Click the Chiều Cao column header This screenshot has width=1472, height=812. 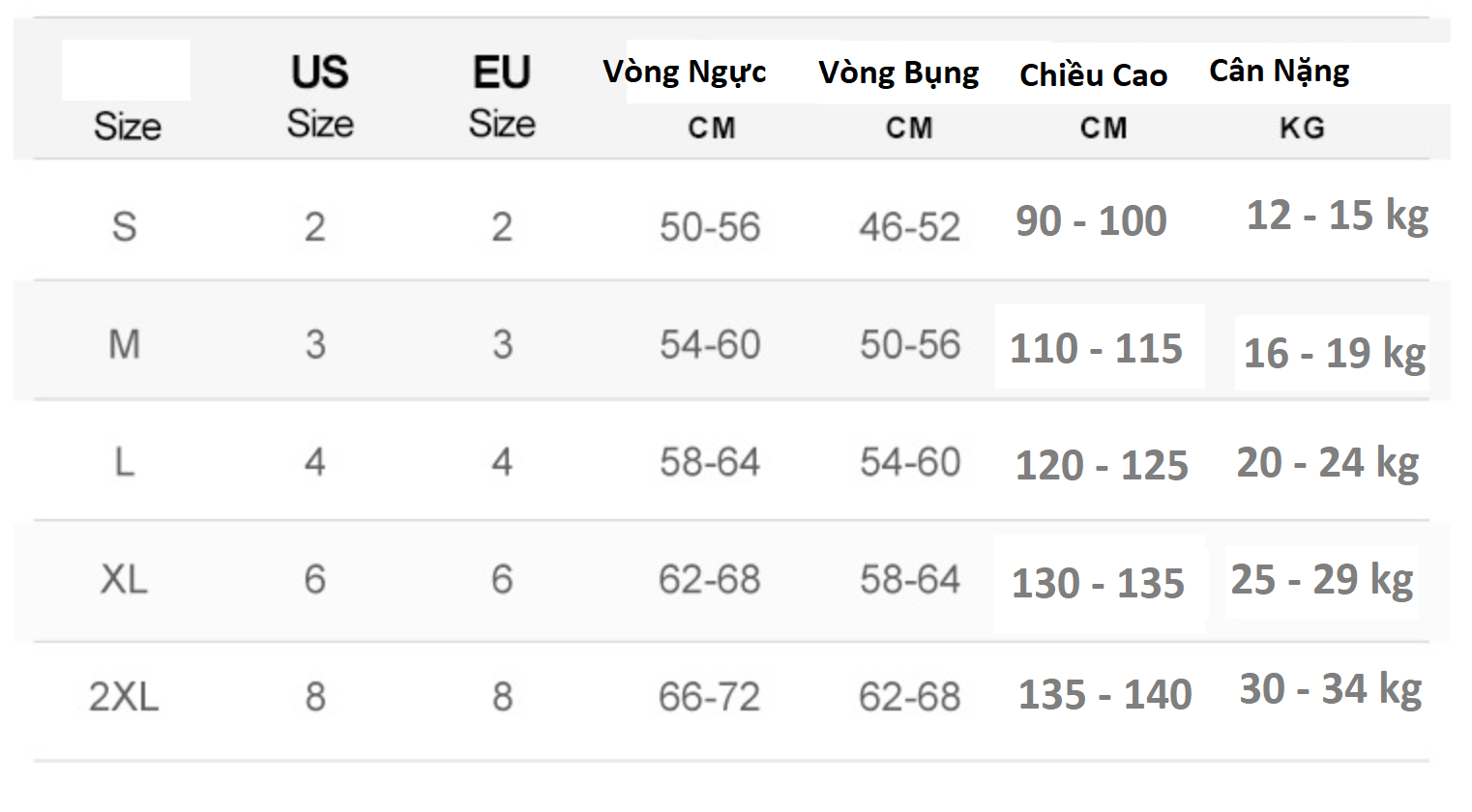[1093, 75]
